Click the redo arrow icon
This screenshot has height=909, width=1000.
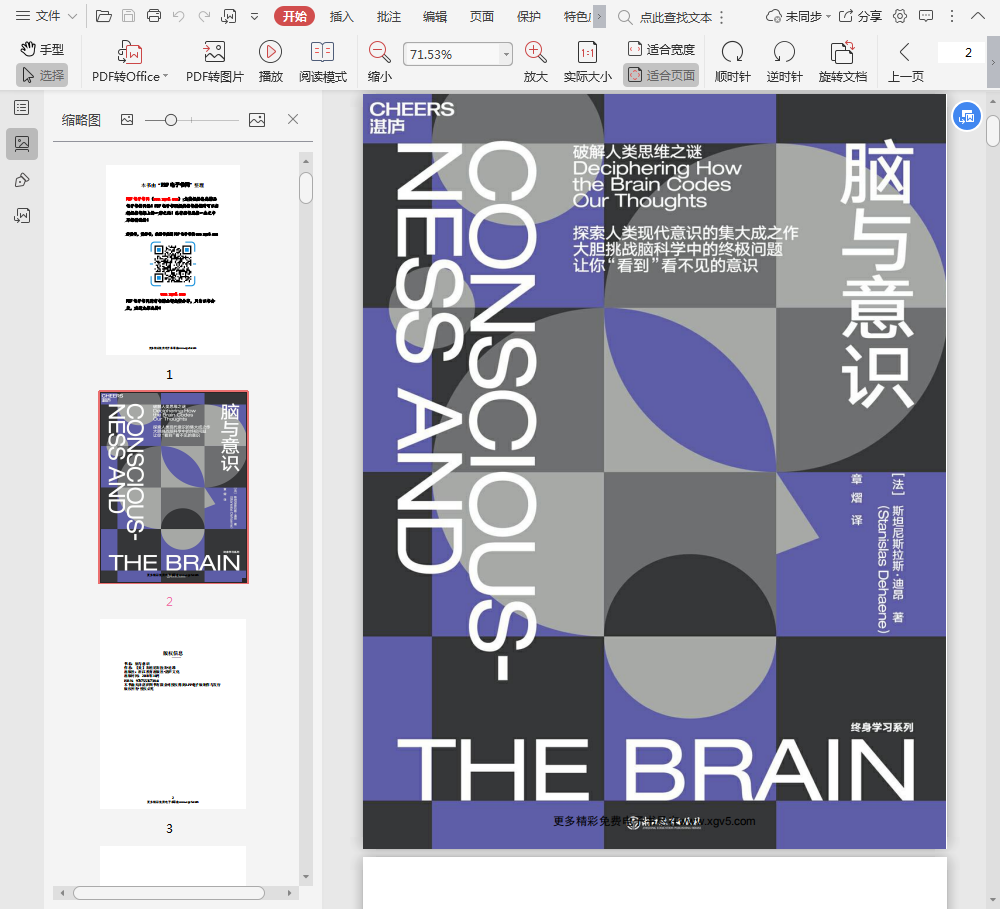(204, 16)
